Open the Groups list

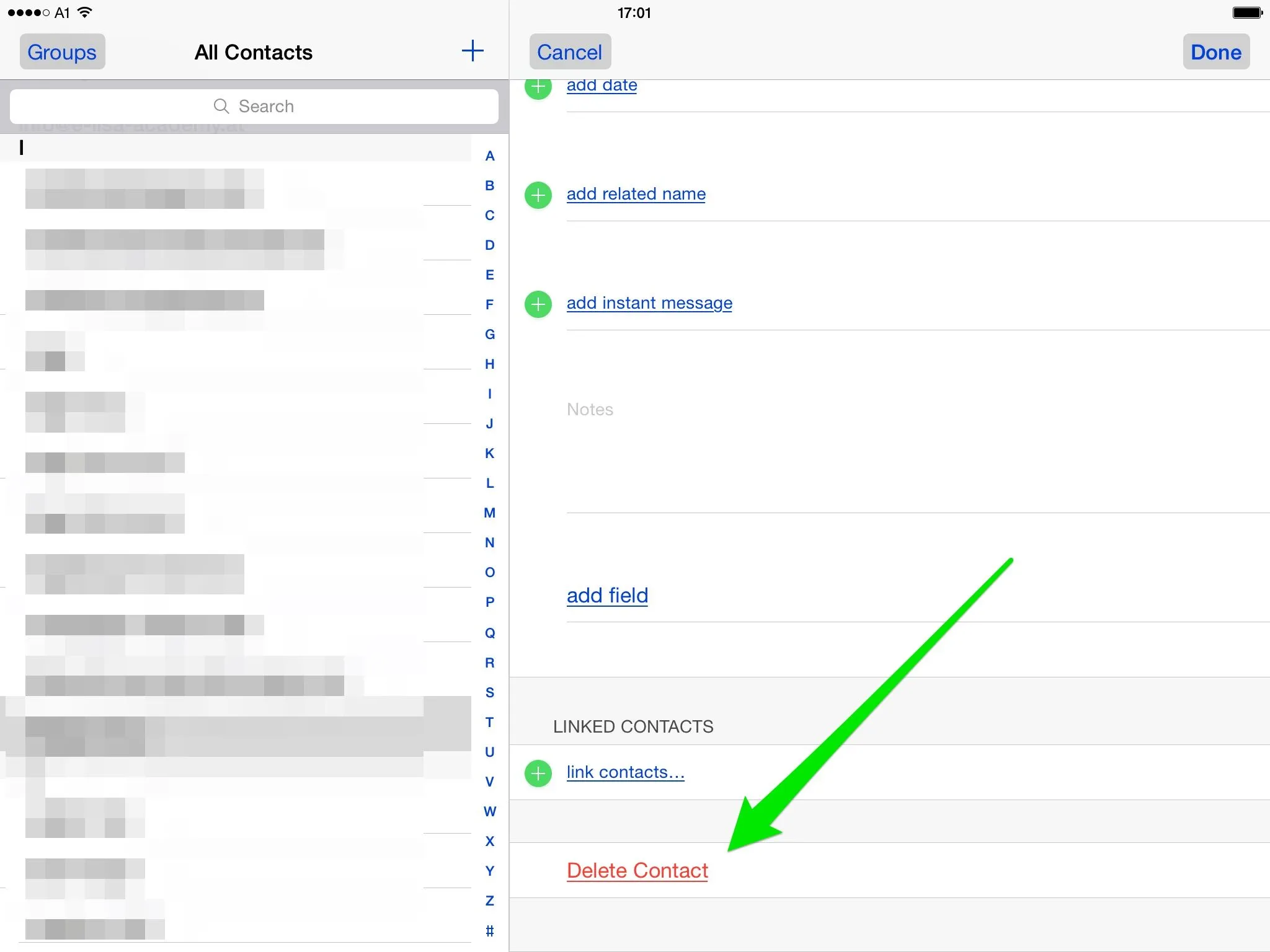coord(62,52)
